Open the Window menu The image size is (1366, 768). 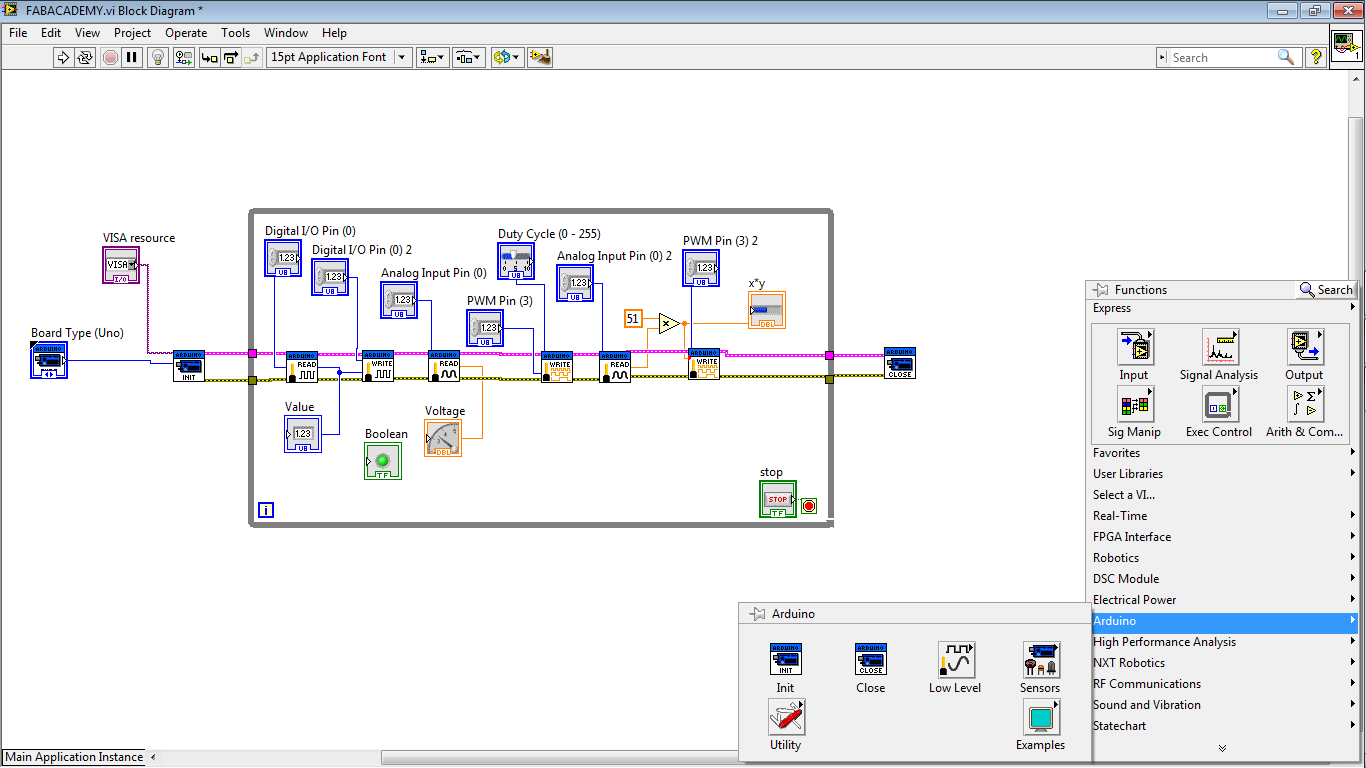(286, 33)
